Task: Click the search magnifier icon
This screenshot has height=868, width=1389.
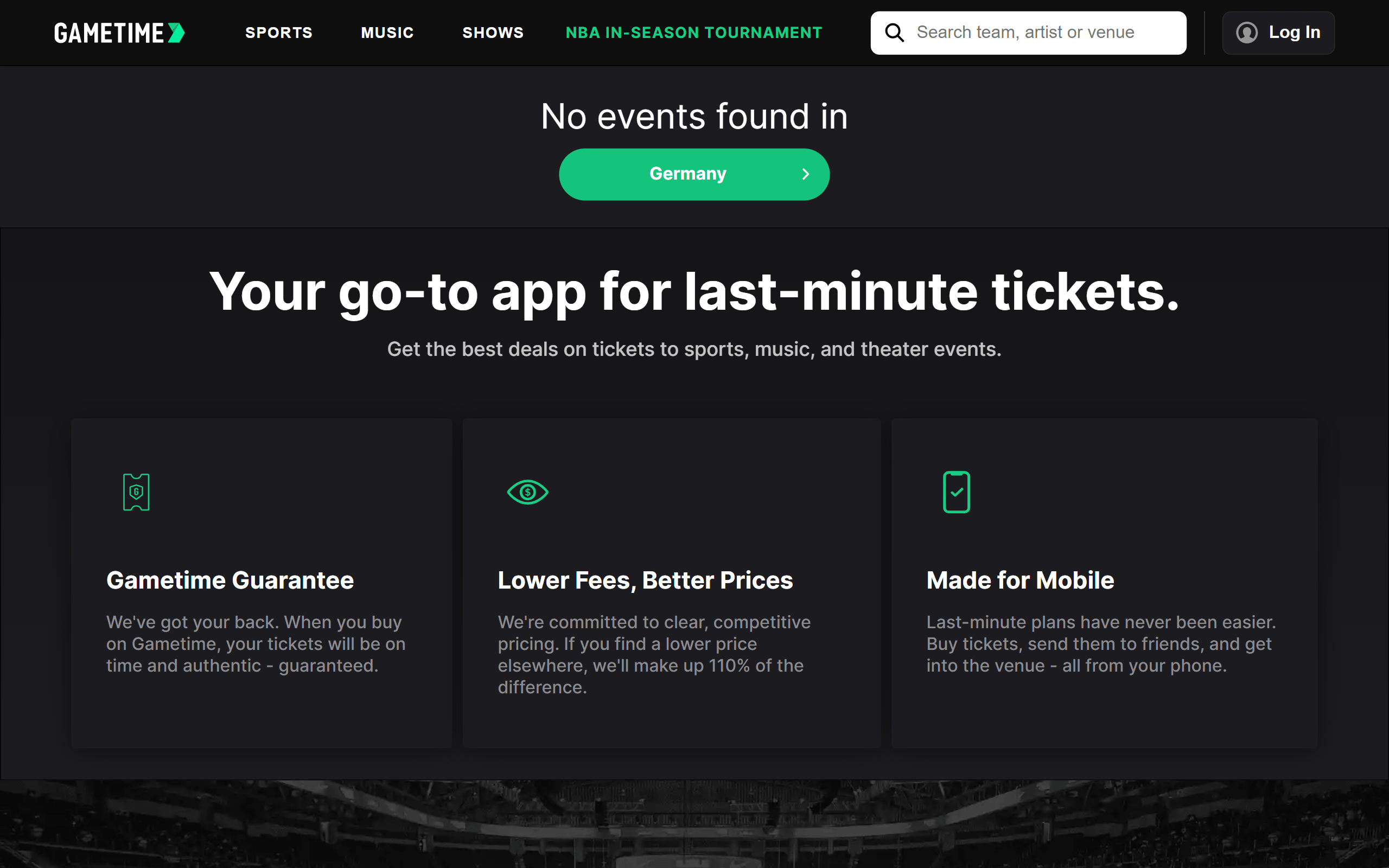Action: click(894, 33)
